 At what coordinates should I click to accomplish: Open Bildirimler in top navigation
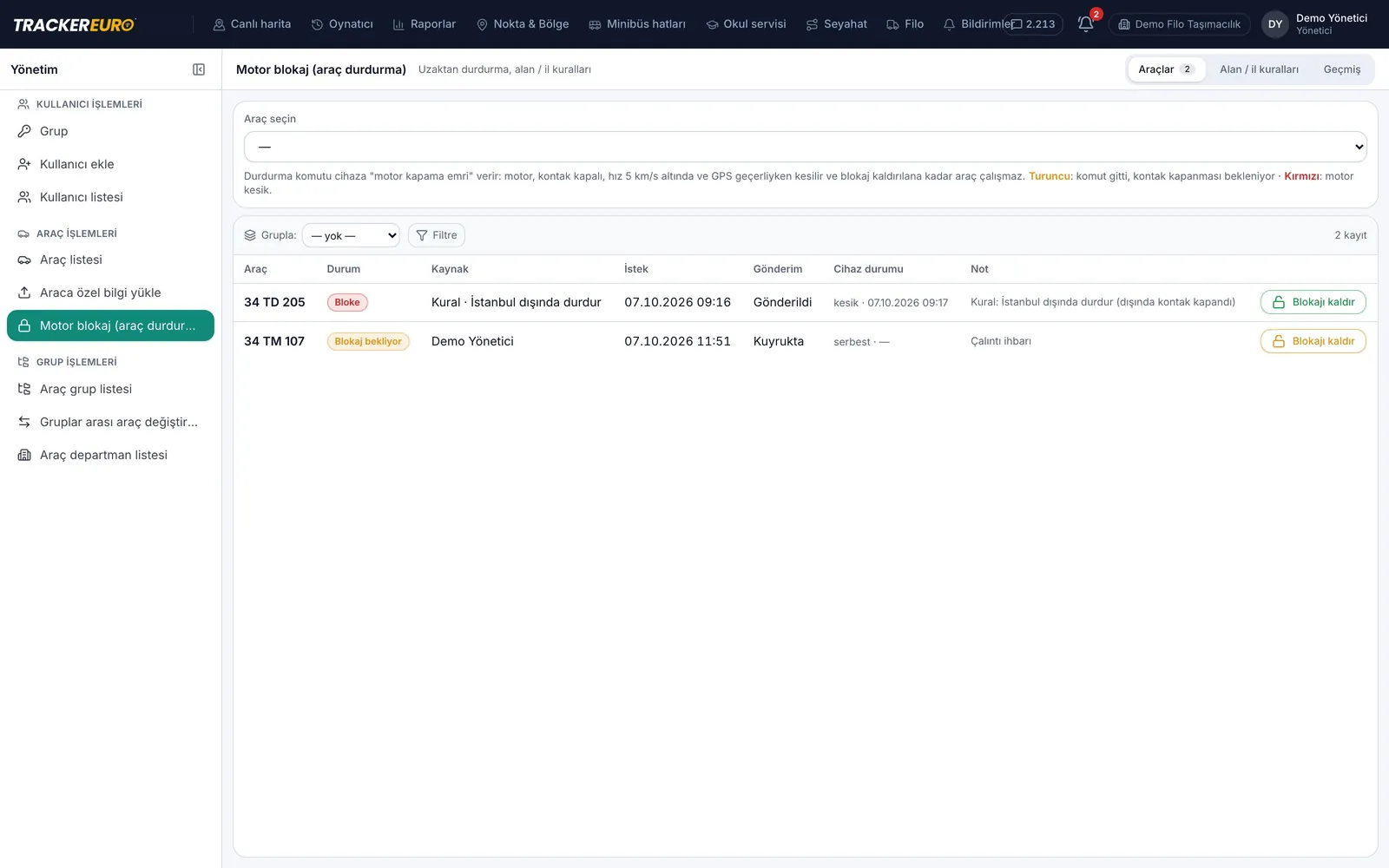coord(976,24)
